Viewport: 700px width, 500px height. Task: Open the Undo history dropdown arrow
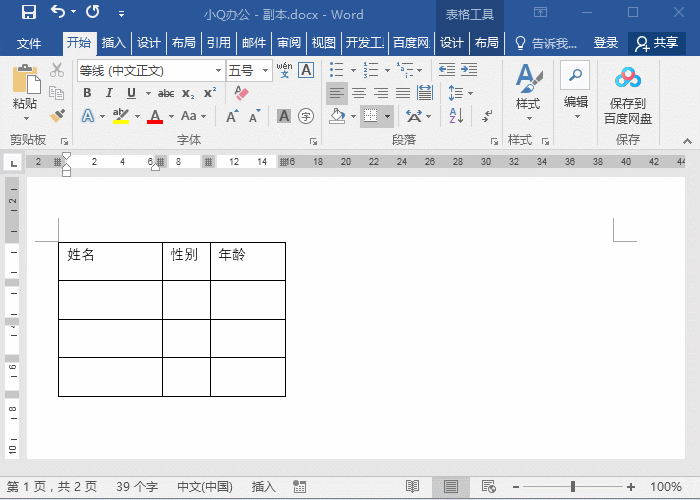coord(74,12)
